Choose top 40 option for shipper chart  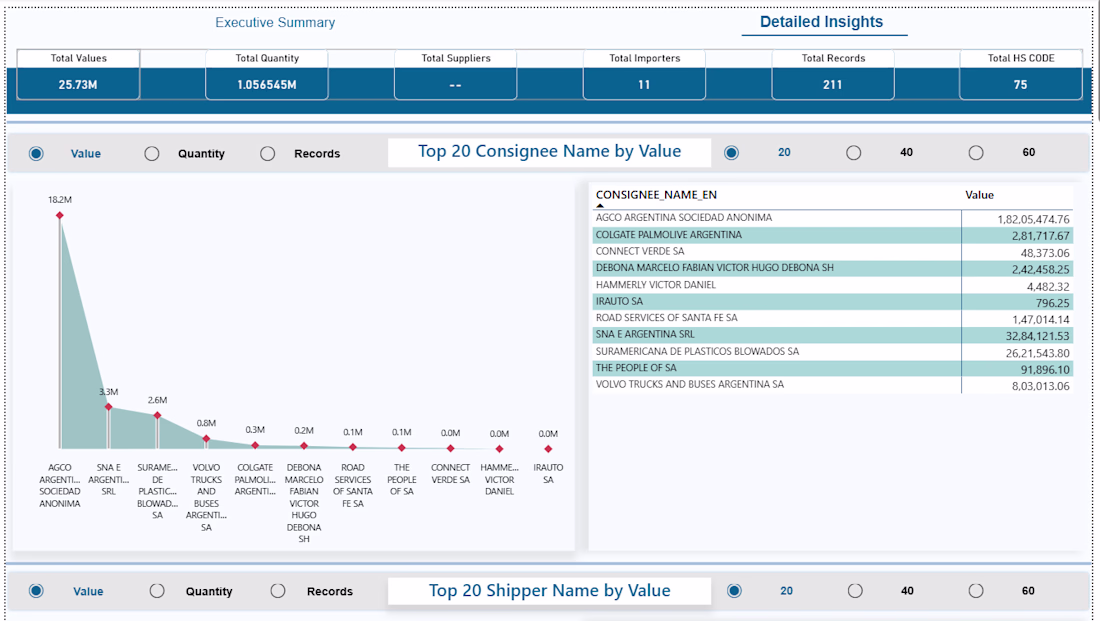(855, 591)
